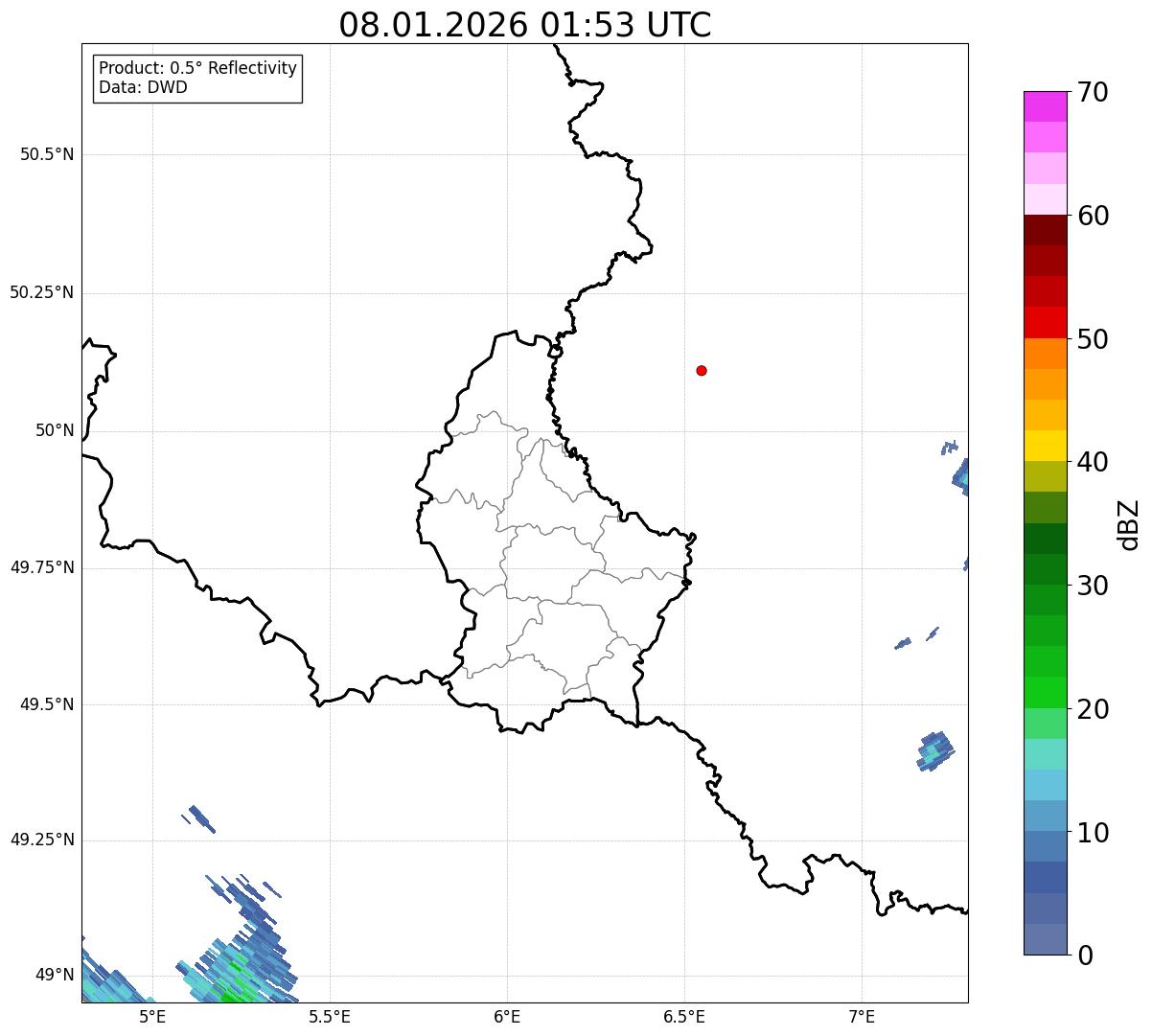The height and width of the screenshot is (1036, 1152).
Task: Click the "5.5°E" longitude label
Action: click(x=330, y=1017)
